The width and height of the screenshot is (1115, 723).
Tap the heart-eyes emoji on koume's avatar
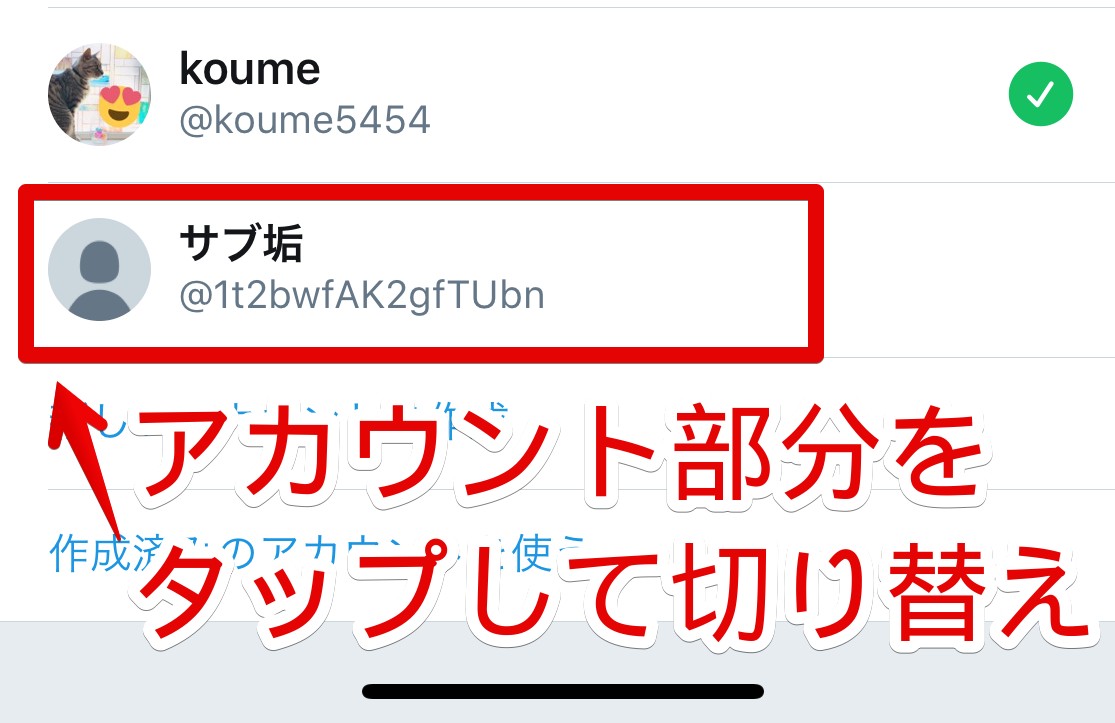[120, 107]
